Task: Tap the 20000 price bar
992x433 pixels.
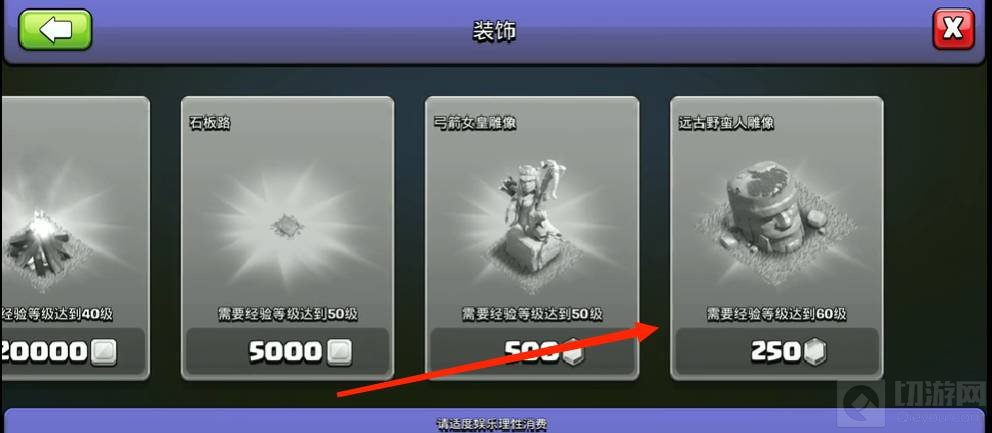Action: pos(73,351)
